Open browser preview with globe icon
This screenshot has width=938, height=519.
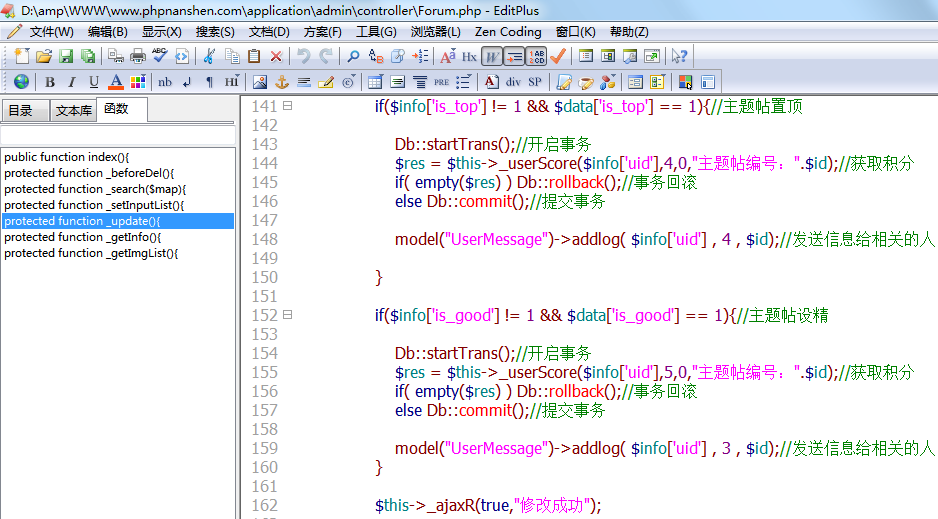[x=22, y=82]
